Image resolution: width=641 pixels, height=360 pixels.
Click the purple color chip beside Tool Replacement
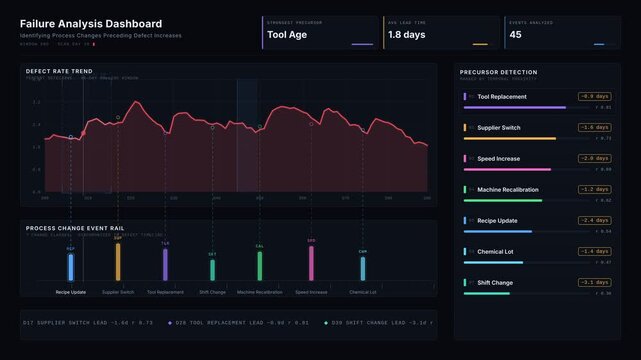465,96
